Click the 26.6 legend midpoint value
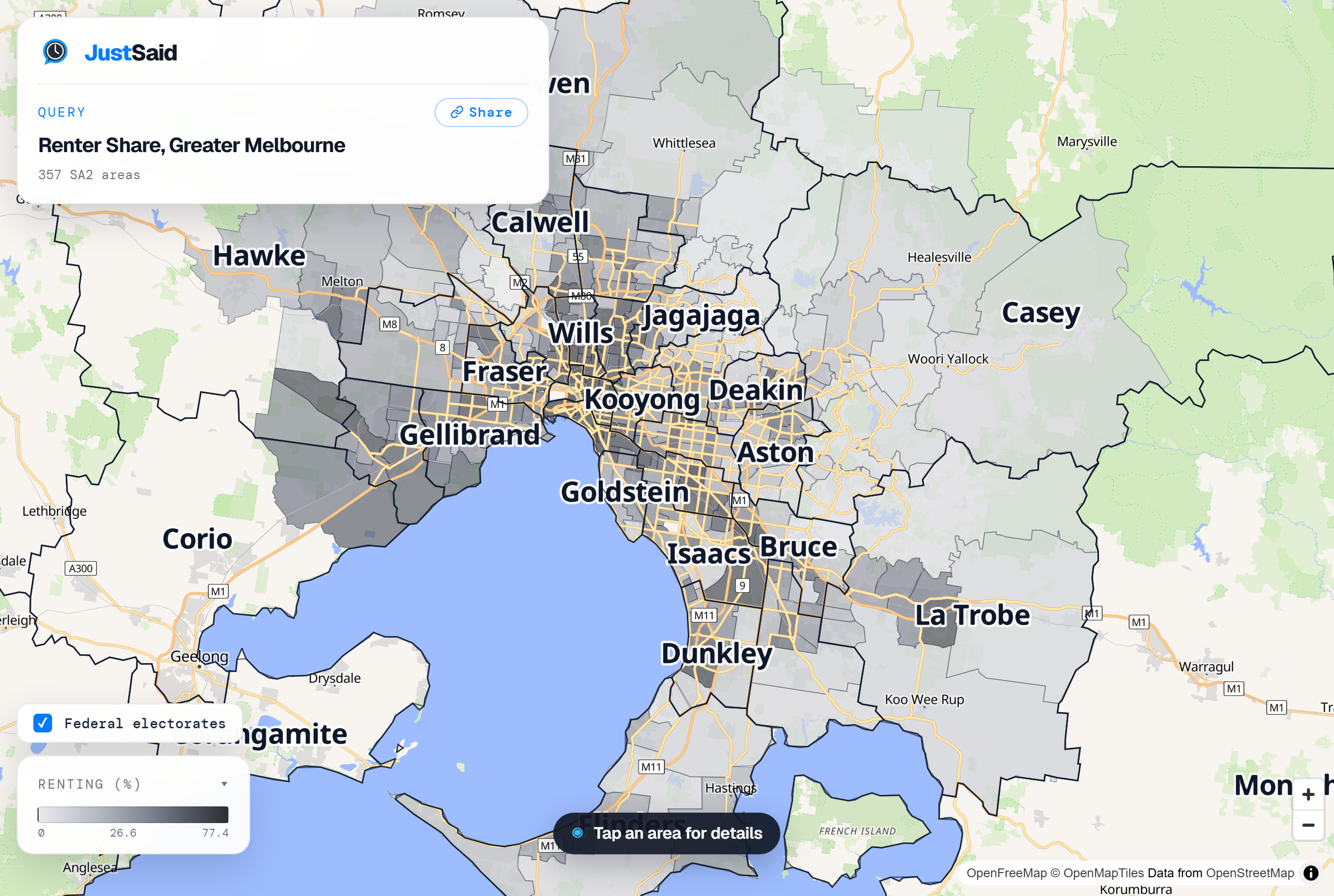1334x896 pixels. [123, 832]
